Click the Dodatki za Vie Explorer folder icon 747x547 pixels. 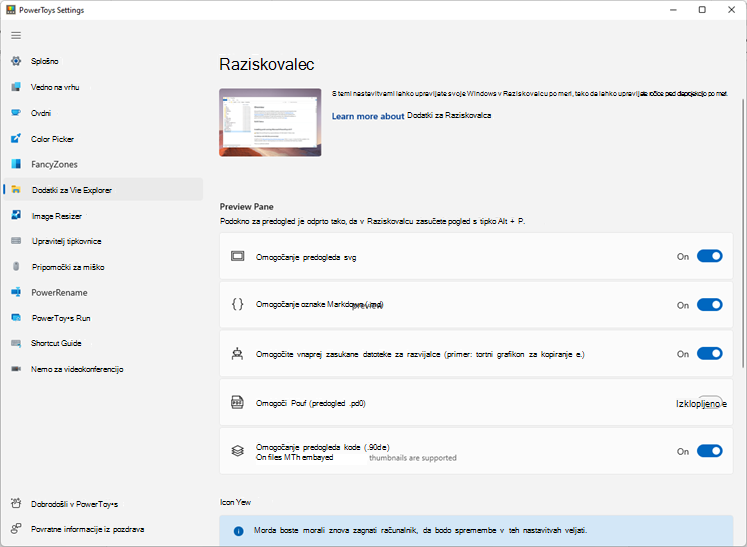click(16, 190)
